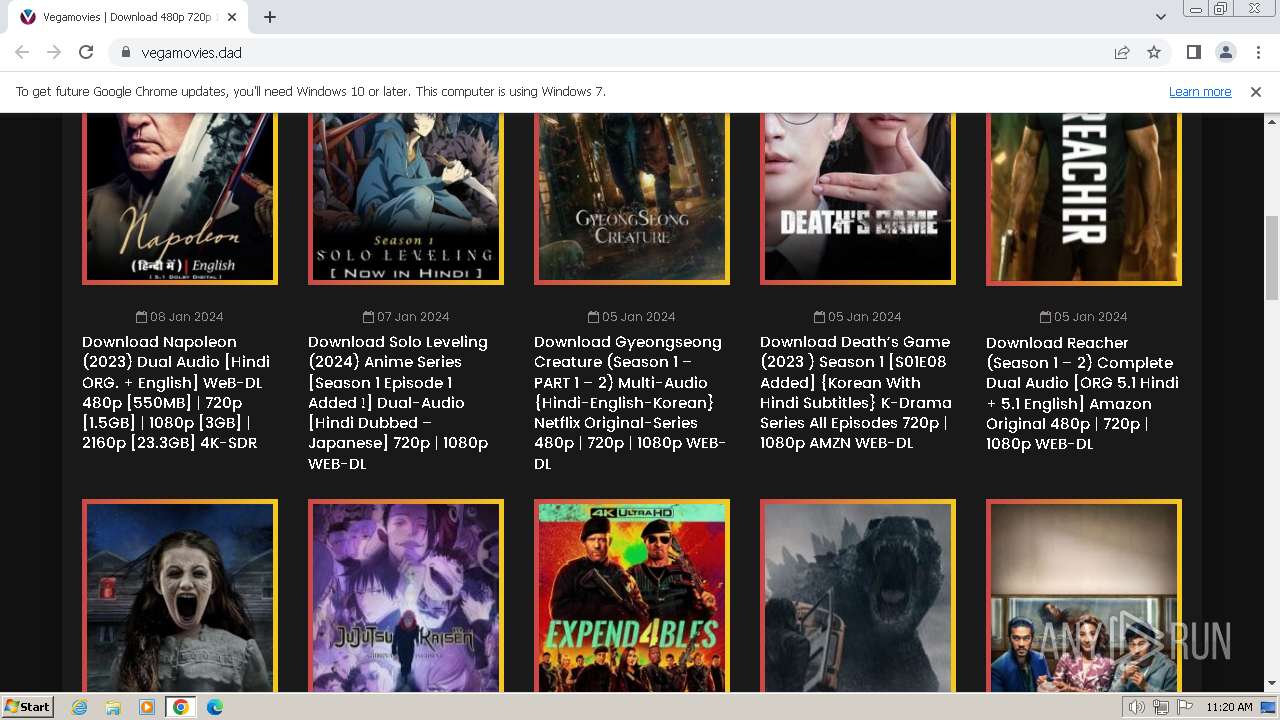Viewport: 1280px width, 720px height.
Task: Open the Download Death's Game title link
Action: [856, 392]
